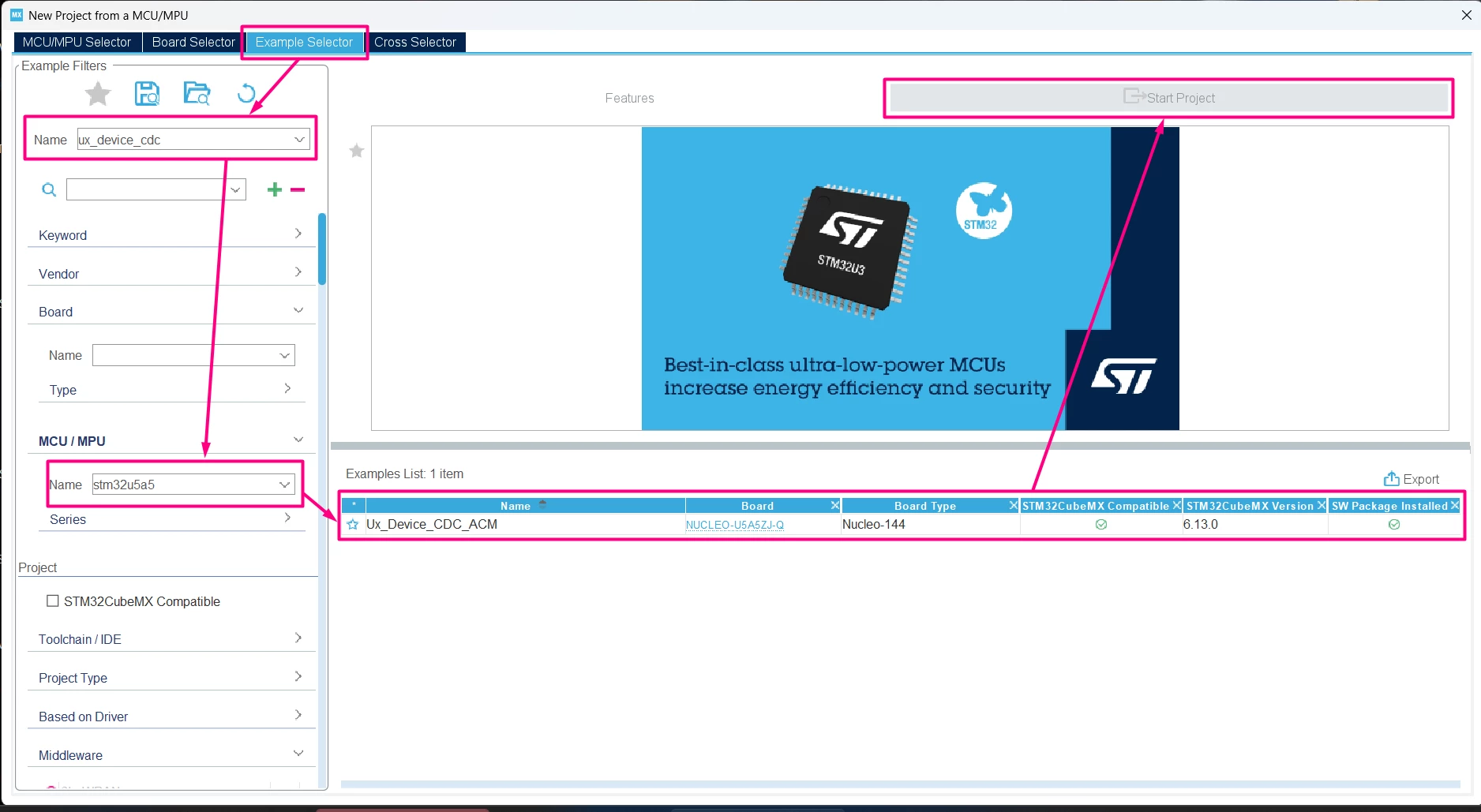Reset all example filters
The width and height of the screenshot is (1481, 812).
246,94
